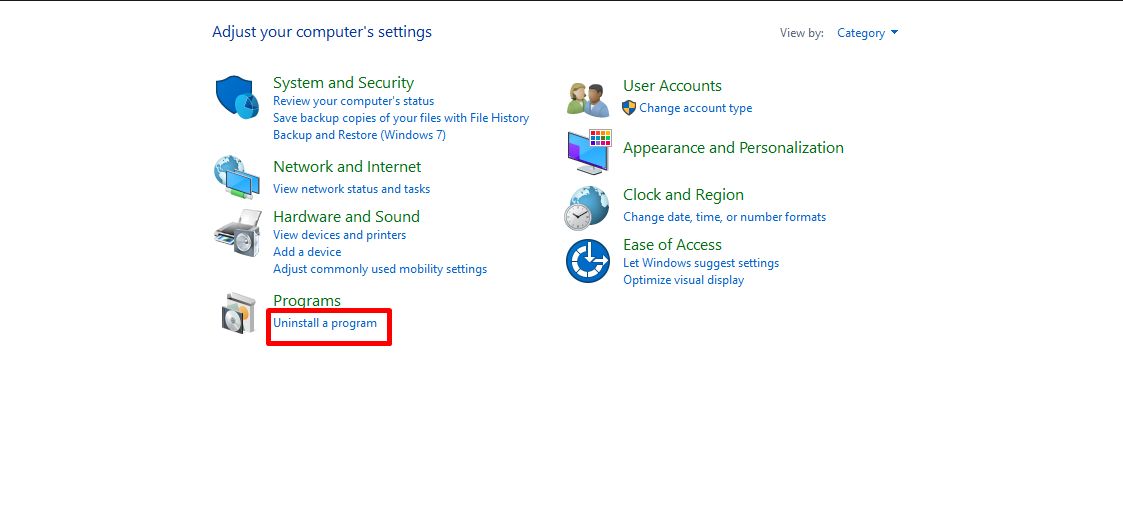Click Save backup copies with File History
This screenshot has height=520, width=1123.
point(400,118)
